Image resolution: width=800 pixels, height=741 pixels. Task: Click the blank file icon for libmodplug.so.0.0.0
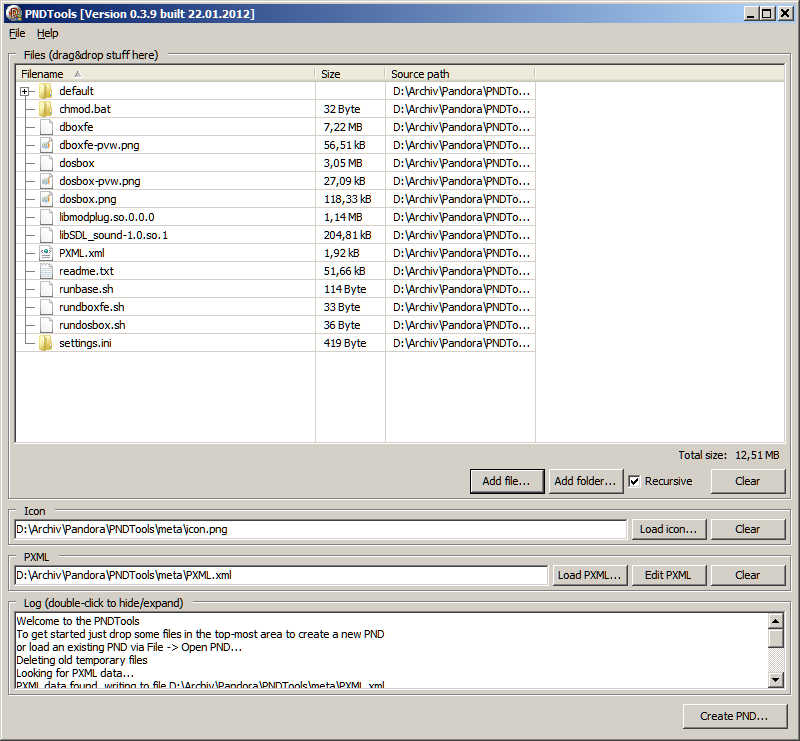(46, 217)
